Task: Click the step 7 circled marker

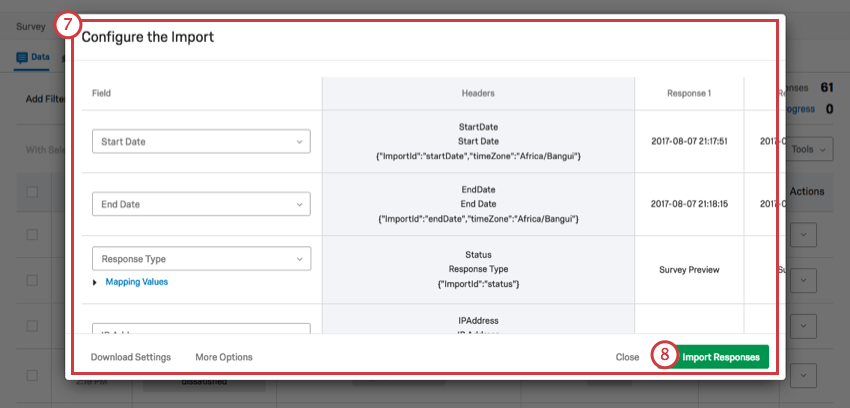Action: coord(68,26)
